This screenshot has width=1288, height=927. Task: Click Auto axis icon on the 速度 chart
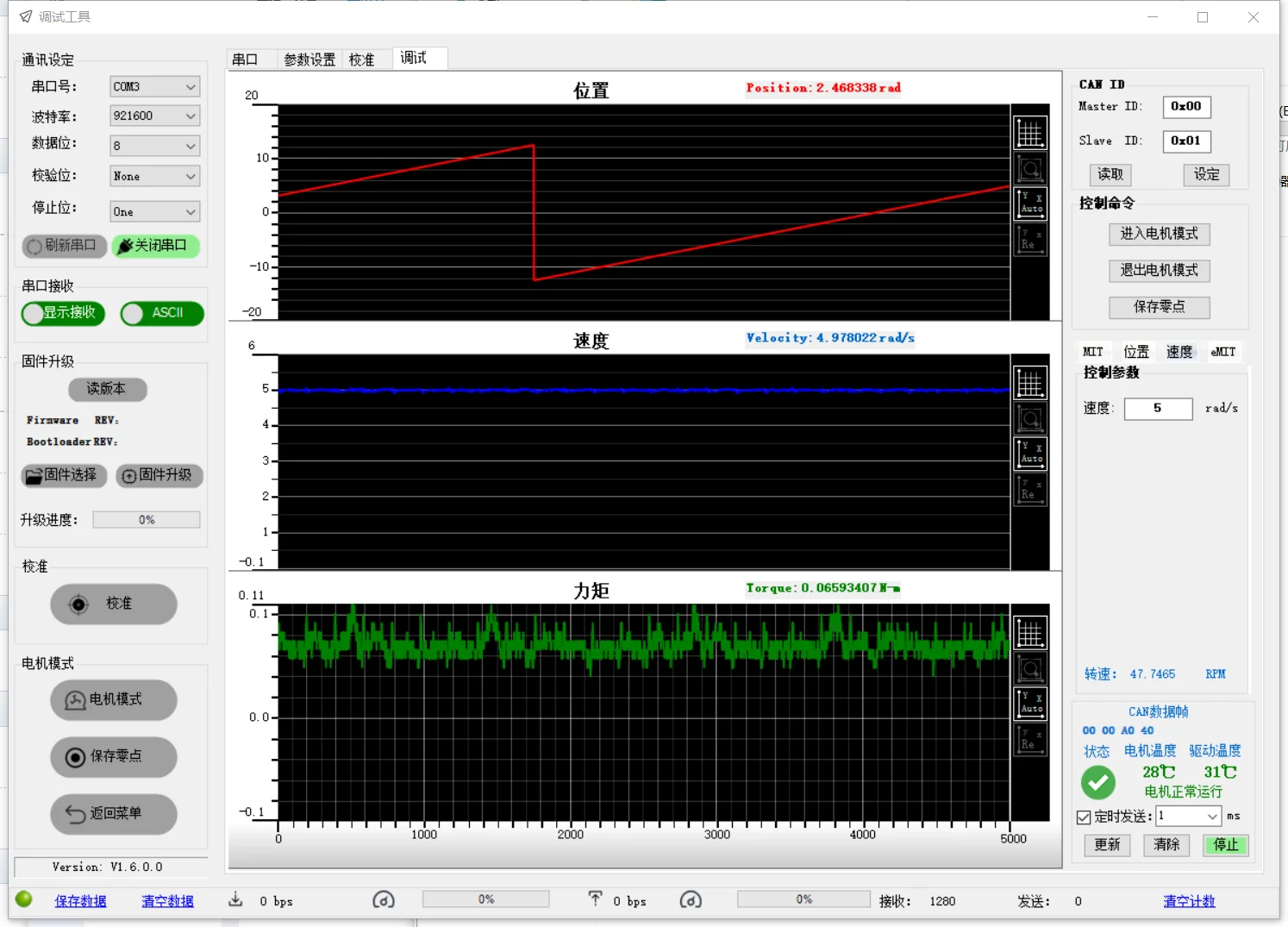pyautogui.click(x=1029, y=454)
